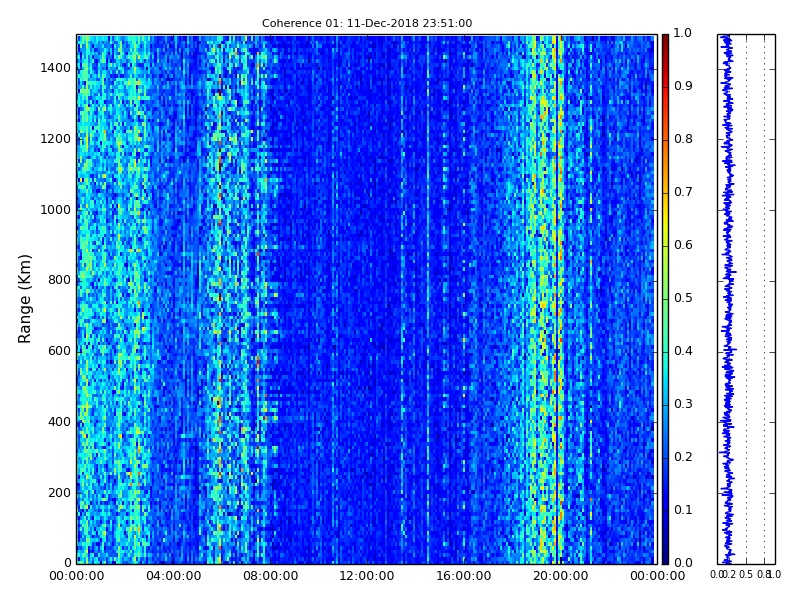Screen dimensions: 800x600
Task: Click the y-axis tick label '400'
Action: 59,422
